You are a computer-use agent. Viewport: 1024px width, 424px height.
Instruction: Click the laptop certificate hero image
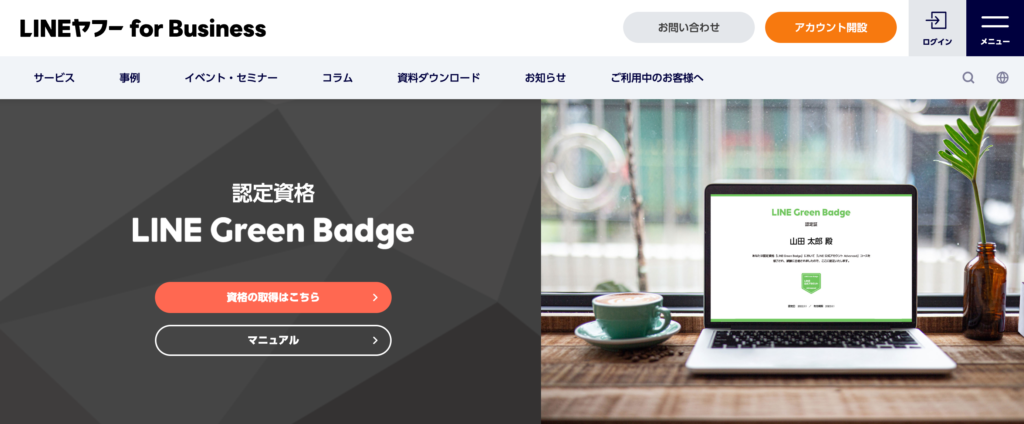[x=782, y=261]
